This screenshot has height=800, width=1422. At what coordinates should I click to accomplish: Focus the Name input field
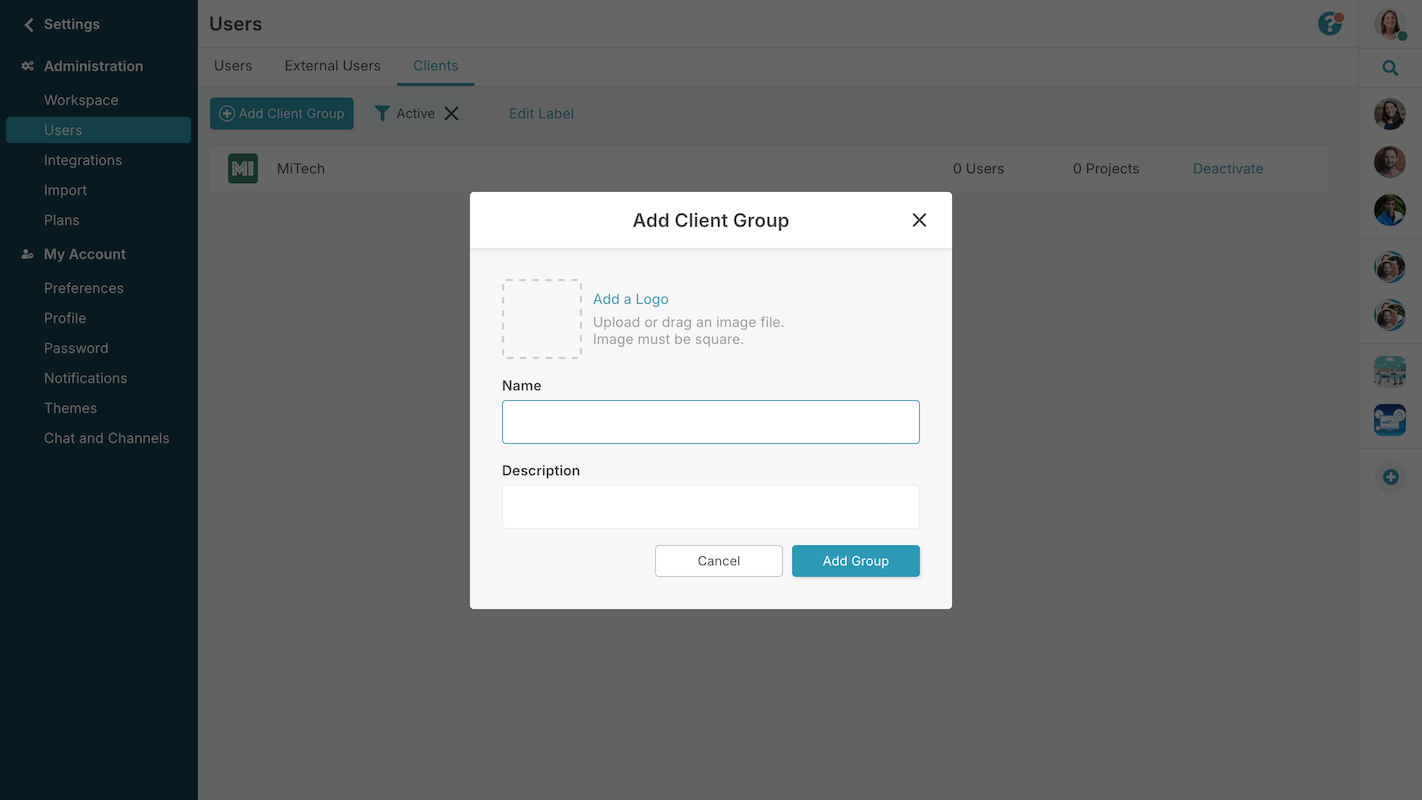pyautogui.click(x=711, y=422)
